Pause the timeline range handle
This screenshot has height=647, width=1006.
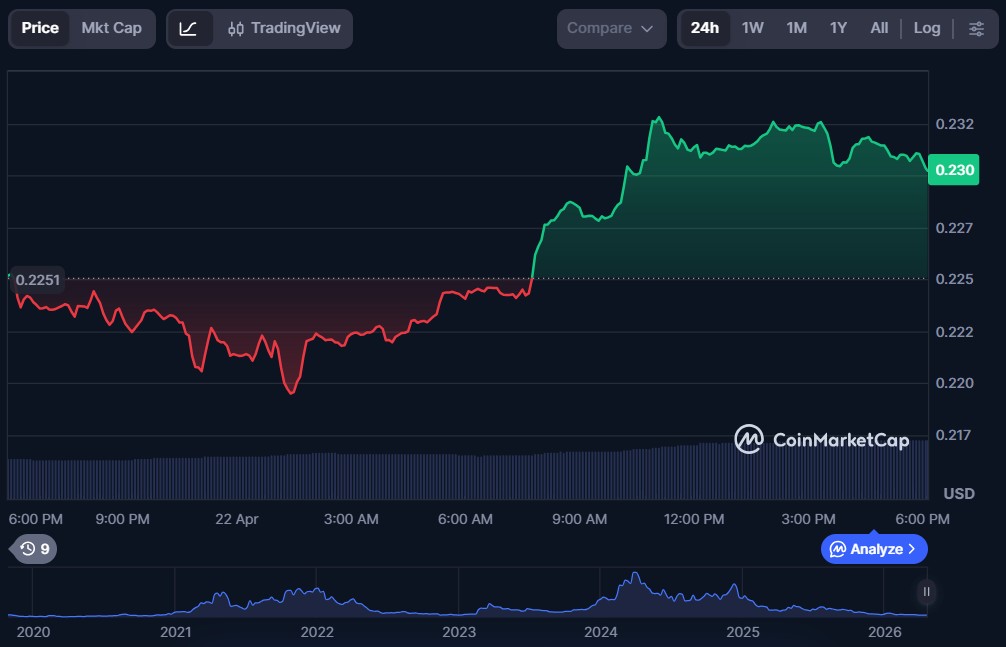pyautogui.click(x=927, y=592)
